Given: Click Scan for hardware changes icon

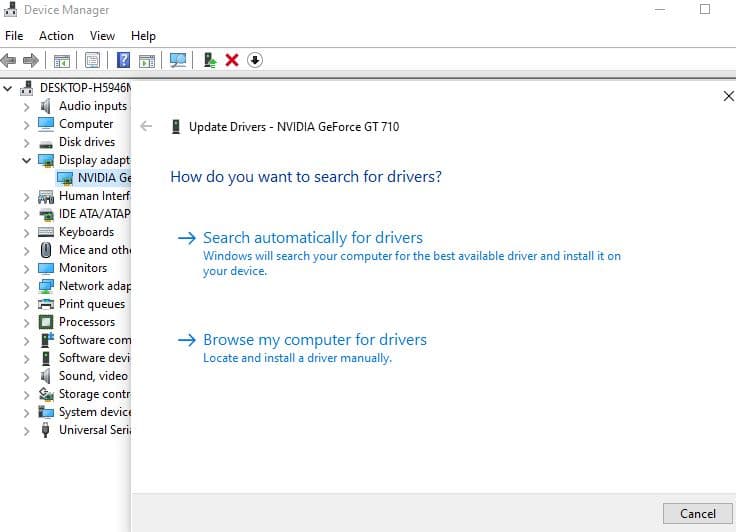Looking at the screenshot, I should point(178,60).
